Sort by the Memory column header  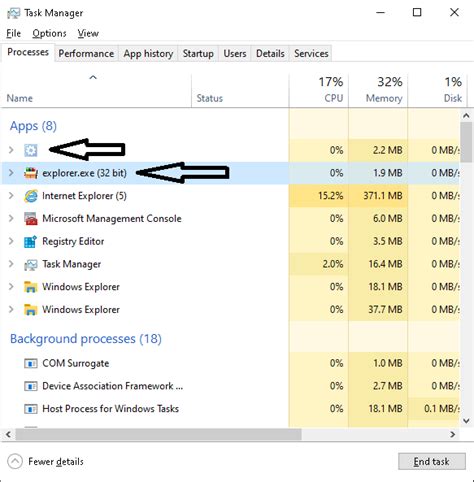[378, 90]
